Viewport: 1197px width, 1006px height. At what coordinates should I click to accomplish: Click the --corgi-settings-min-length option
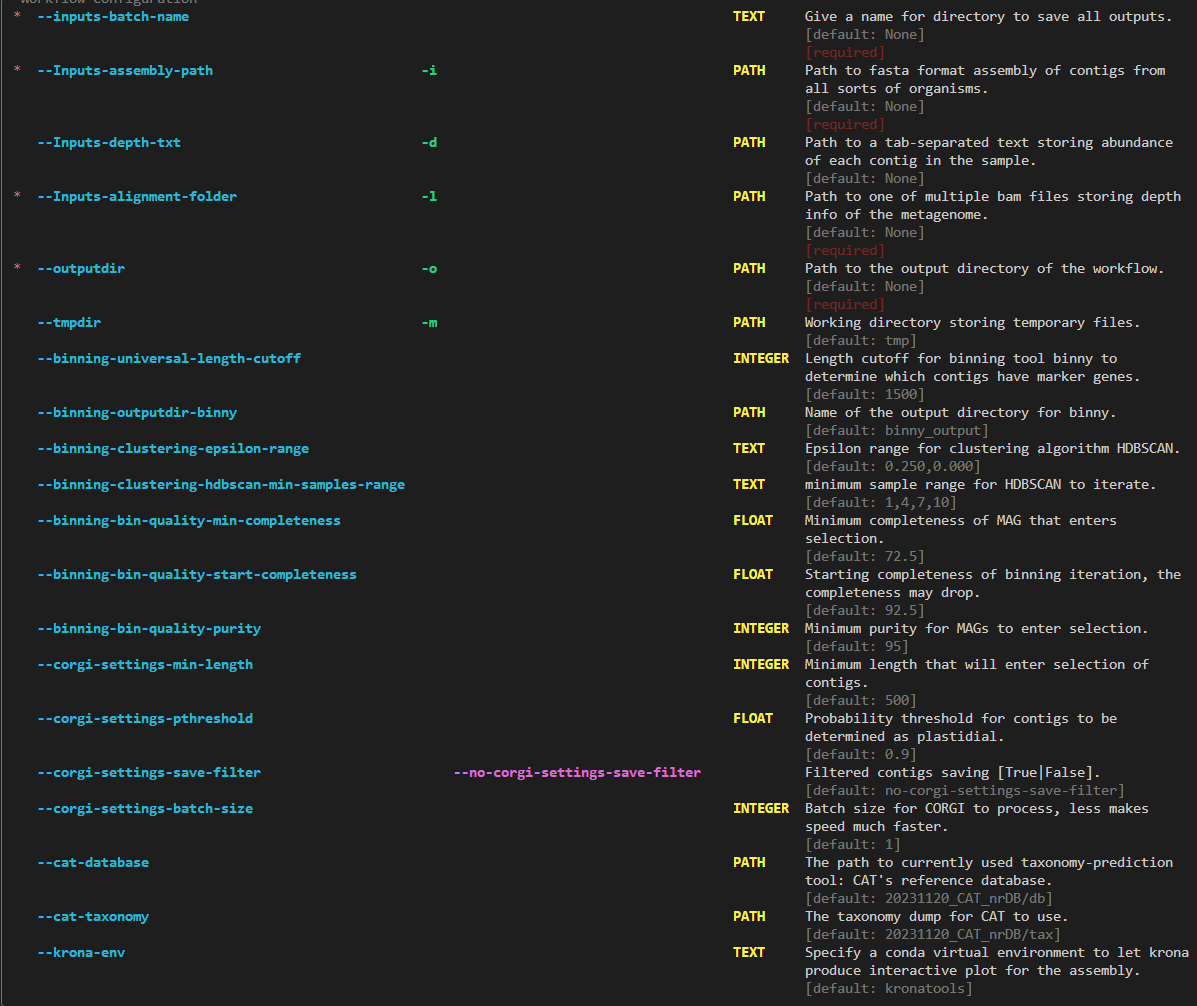(145, 665)
